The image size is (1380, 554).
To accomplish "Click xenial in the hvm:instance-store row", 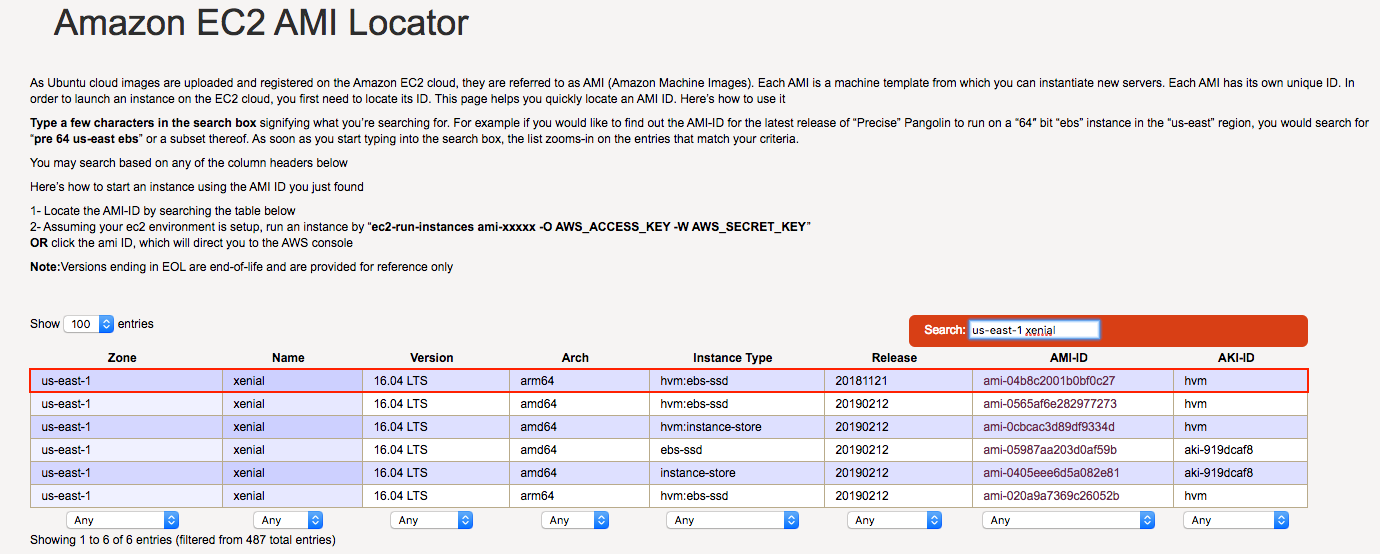I will pyautogui.click(x=293, y=427).
